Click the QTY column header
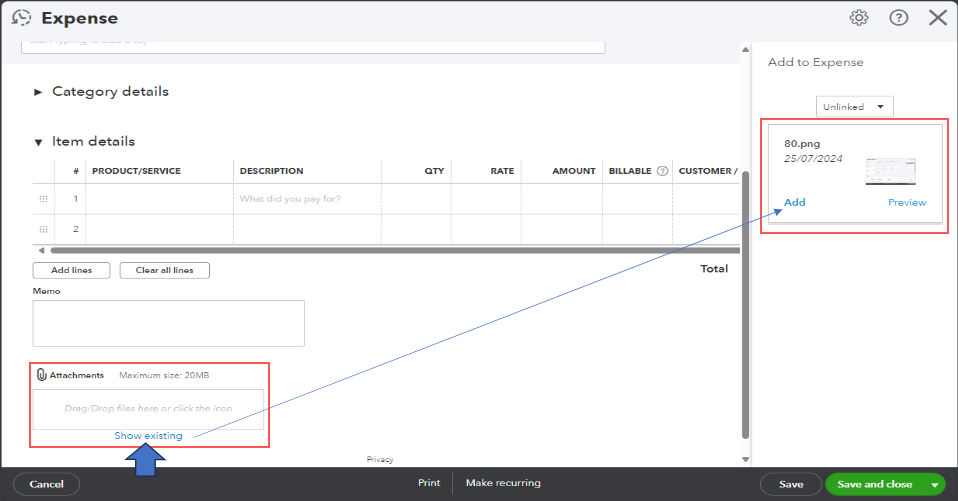This screenshot has height=501, width=958. click(434, 171)
